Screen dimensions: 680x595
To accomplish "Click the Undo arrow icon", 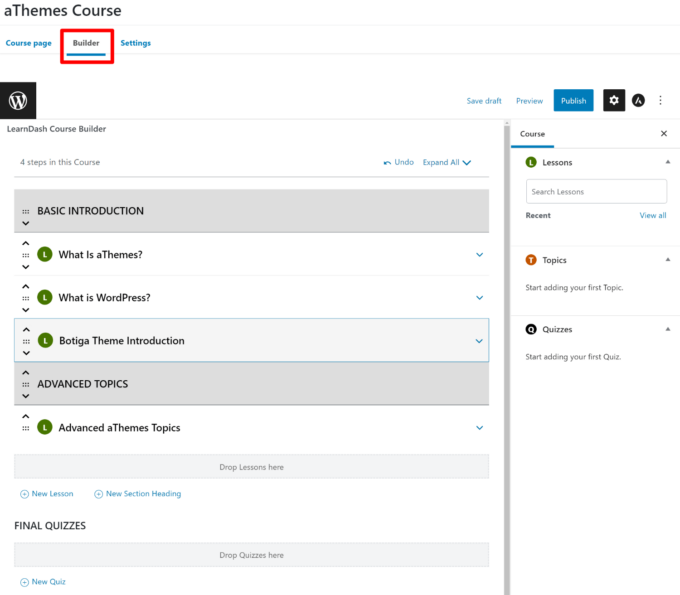I will (x=387, y=163).
